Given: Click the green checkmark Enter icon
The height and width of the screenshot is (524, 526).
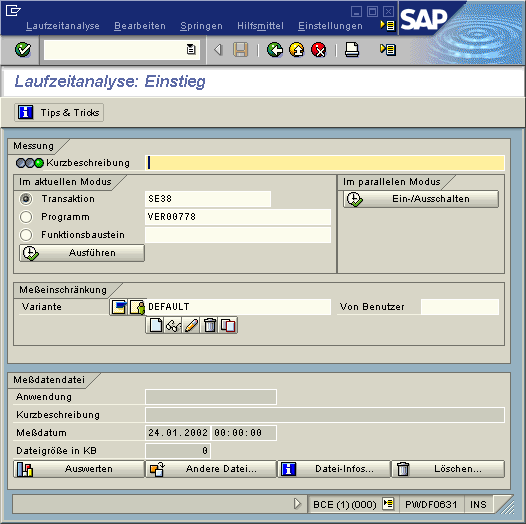Looking at the screenshot, I should (x=23, y=50).
